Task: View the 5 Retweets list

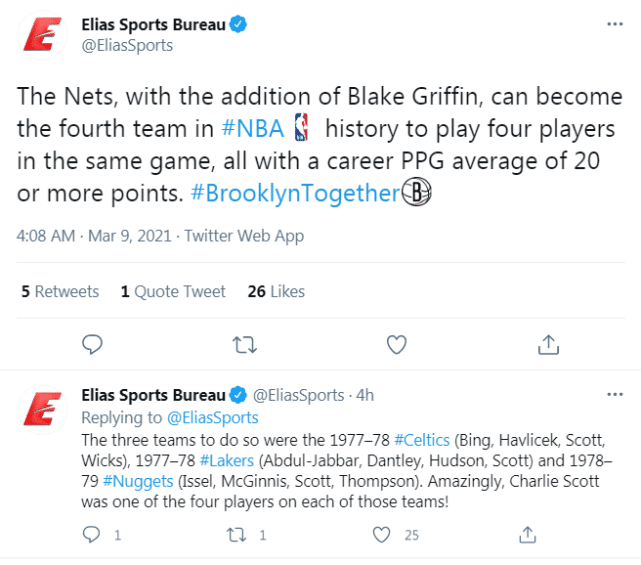Action: coord(60,291)
